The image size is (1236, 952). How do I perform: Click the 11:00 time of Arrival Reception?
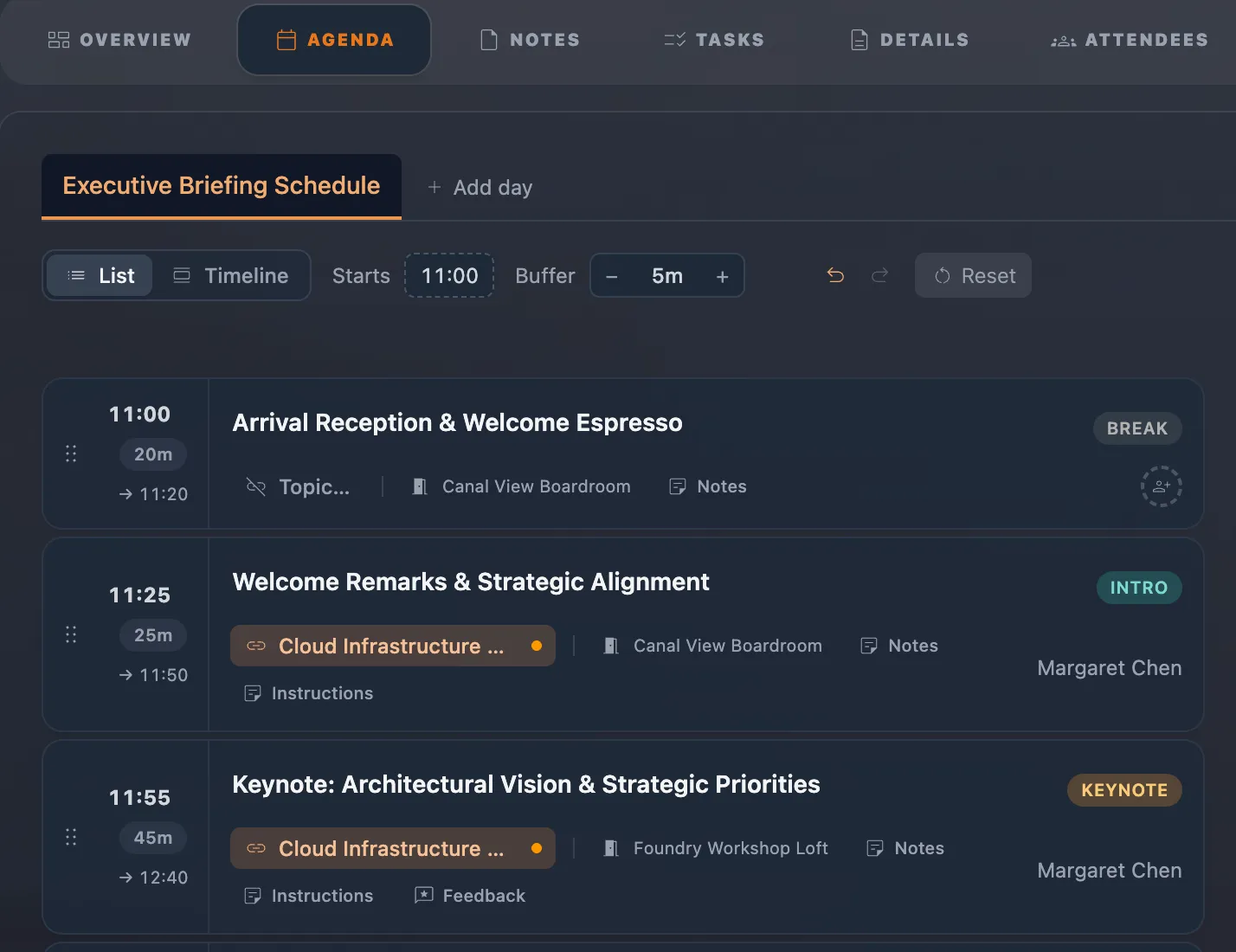(139, 415)
